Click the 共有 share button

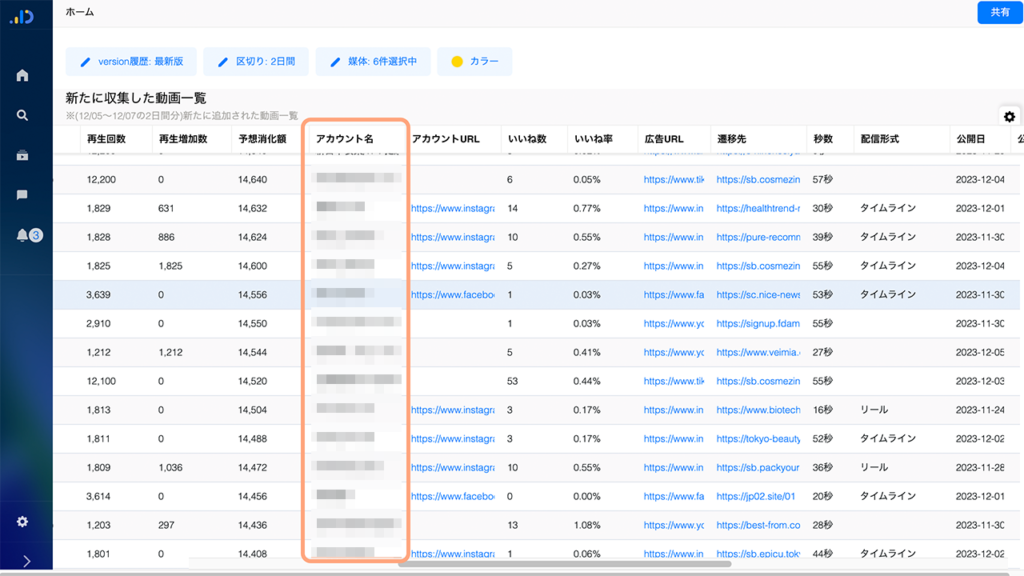click(999, 12)
